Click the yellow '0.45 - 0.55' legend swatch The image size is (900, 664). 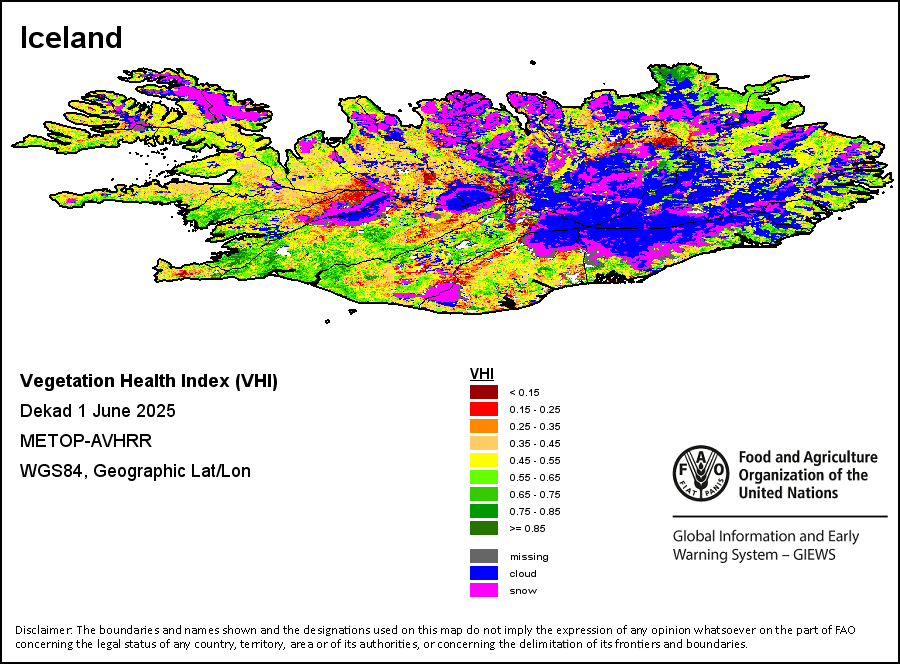484,460
